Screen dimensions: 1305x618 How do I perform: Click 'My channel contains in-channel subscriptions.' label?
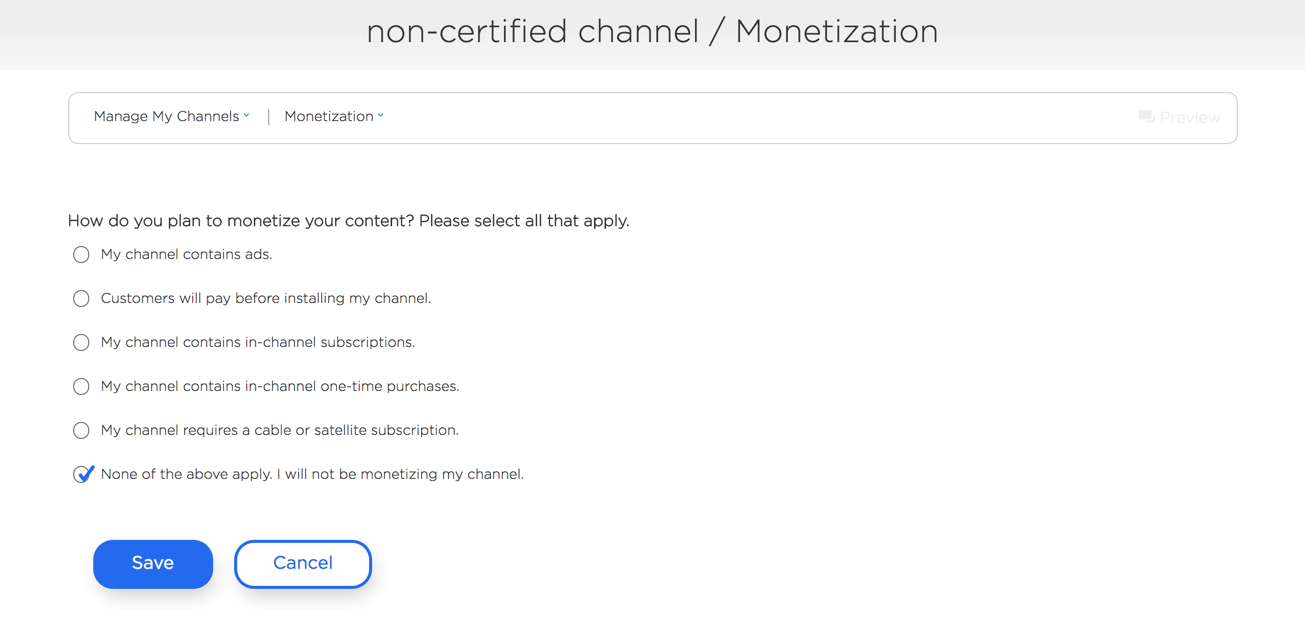point(258,342)
